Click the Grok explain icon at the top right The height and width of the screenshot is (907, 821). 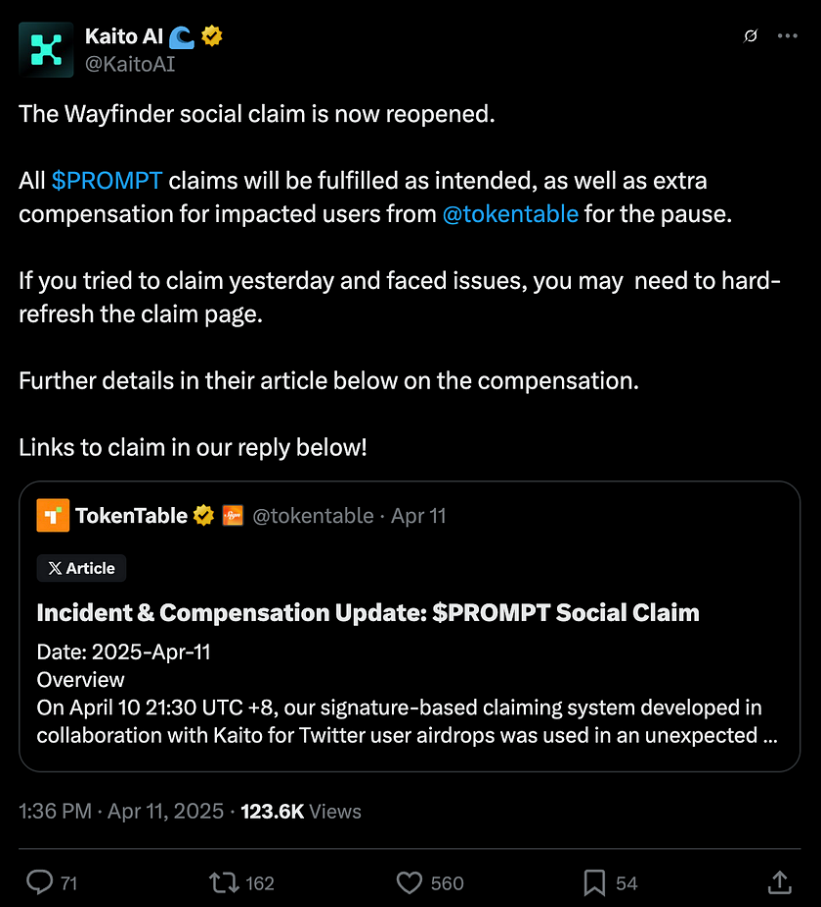pyautogui.click(x=750, y=36)
